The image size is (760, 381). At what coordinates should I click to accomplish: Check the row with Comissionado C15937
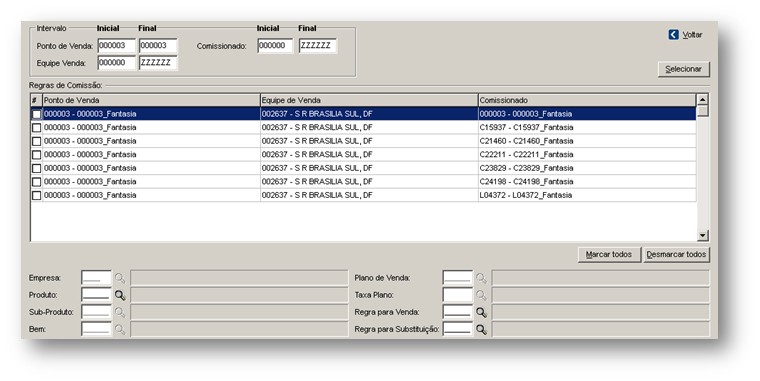(x=36, y=127)
